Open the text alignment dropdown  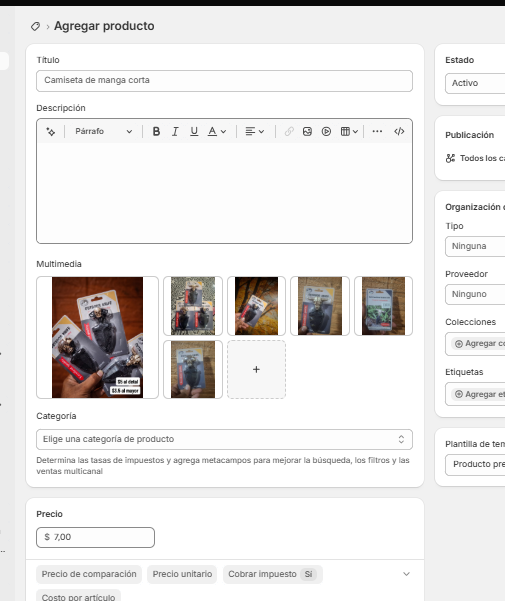click(x=255, y=131)
